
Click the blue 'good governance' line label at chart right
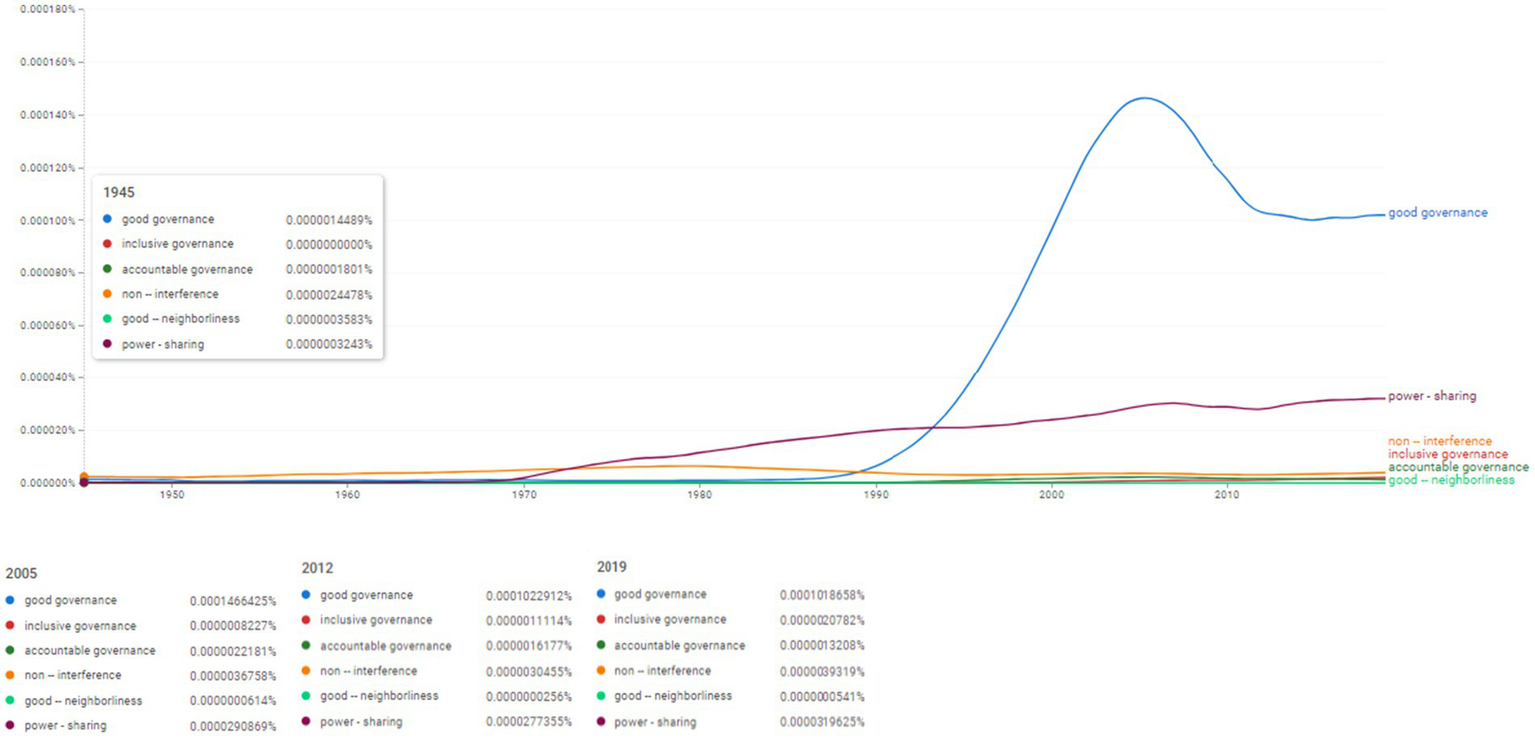pos(1437,213)
